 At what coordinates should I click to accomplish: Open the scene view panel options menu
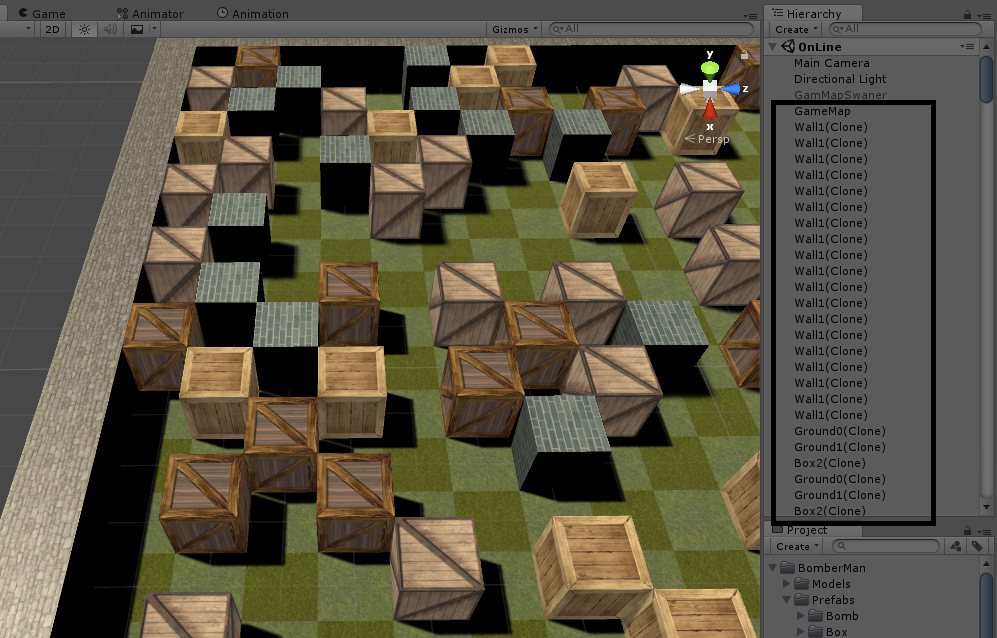click(x=750, y=16)
